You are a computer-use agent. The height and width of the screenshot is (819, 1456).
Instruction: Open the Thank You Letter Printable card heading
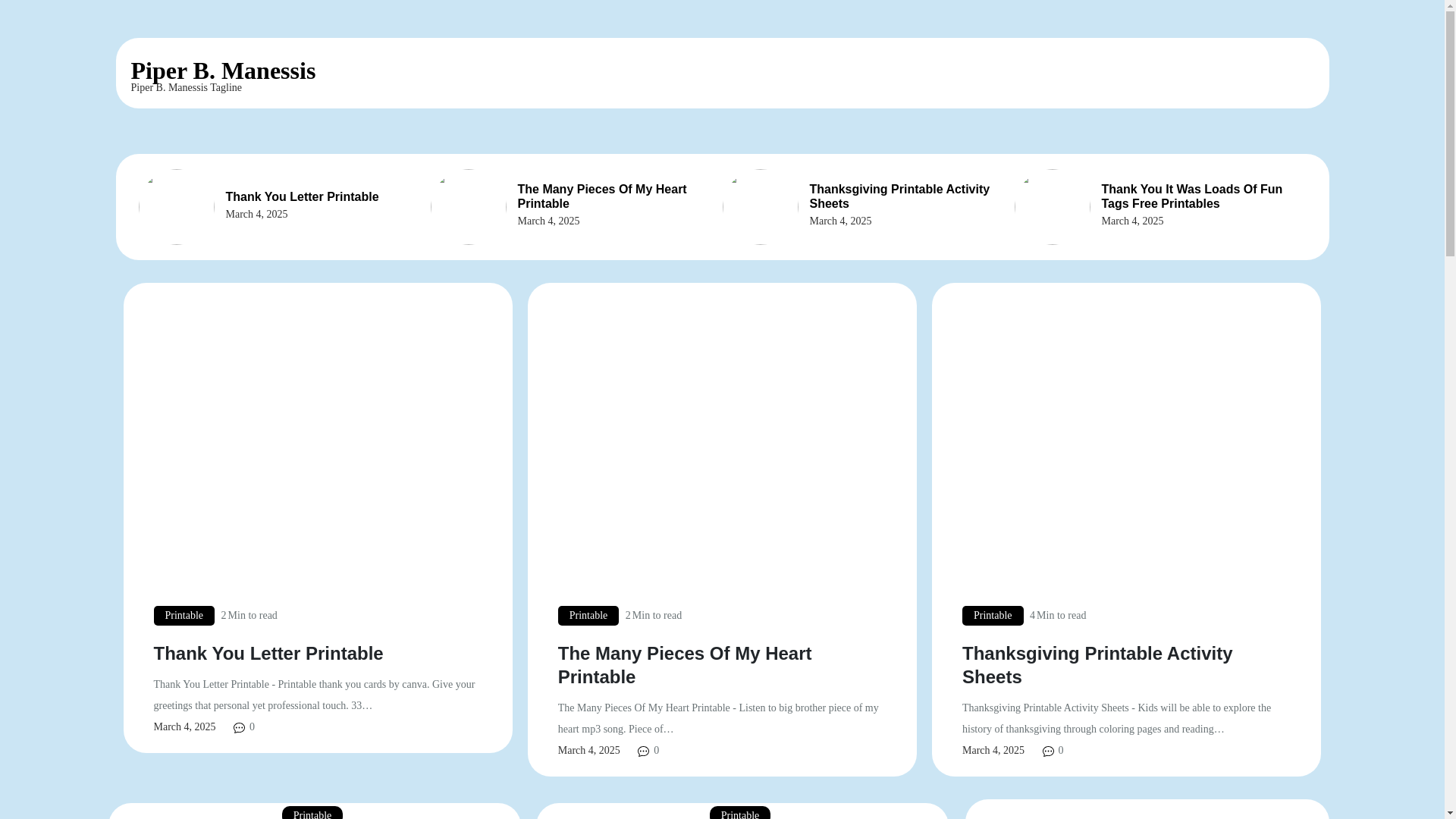coord(268,654)
